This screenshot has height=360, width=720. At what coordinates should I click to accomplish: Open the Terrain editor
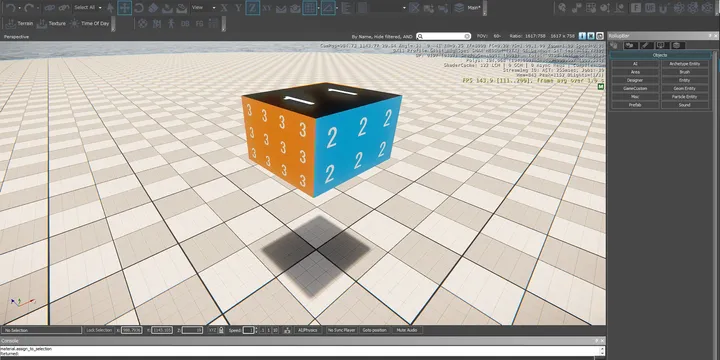19,23
